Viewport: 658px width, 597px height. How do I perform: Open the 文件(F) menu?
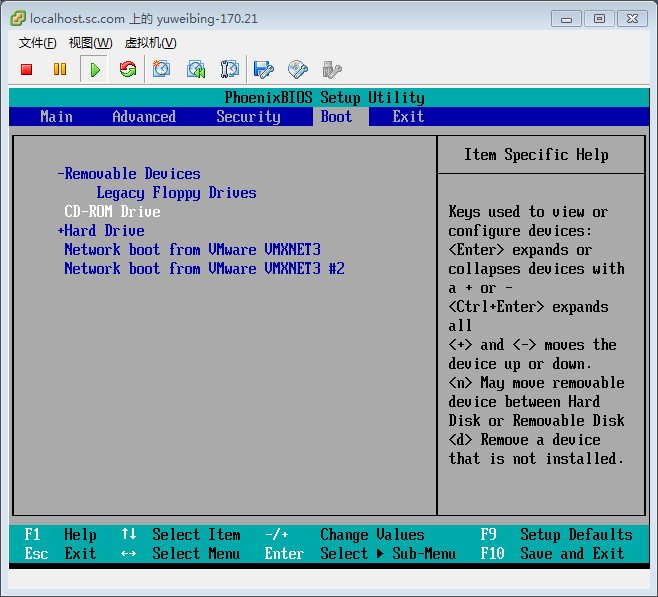(37, 43)
